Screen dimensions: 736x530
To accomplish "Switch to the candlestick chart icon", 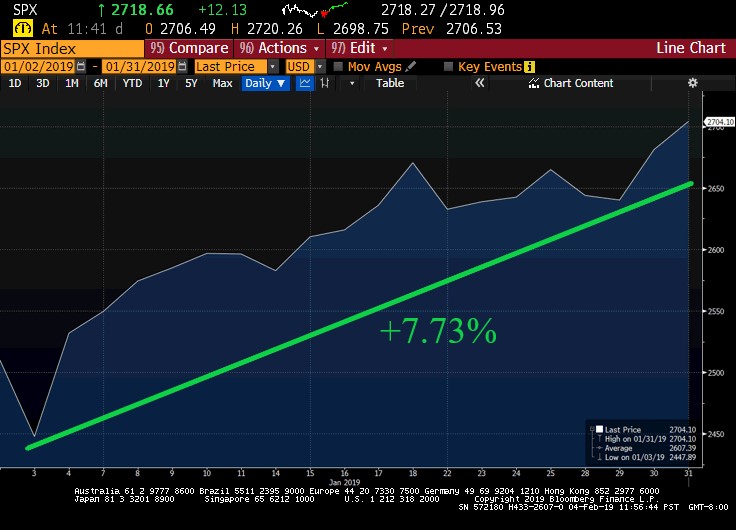I will point(326,83).
